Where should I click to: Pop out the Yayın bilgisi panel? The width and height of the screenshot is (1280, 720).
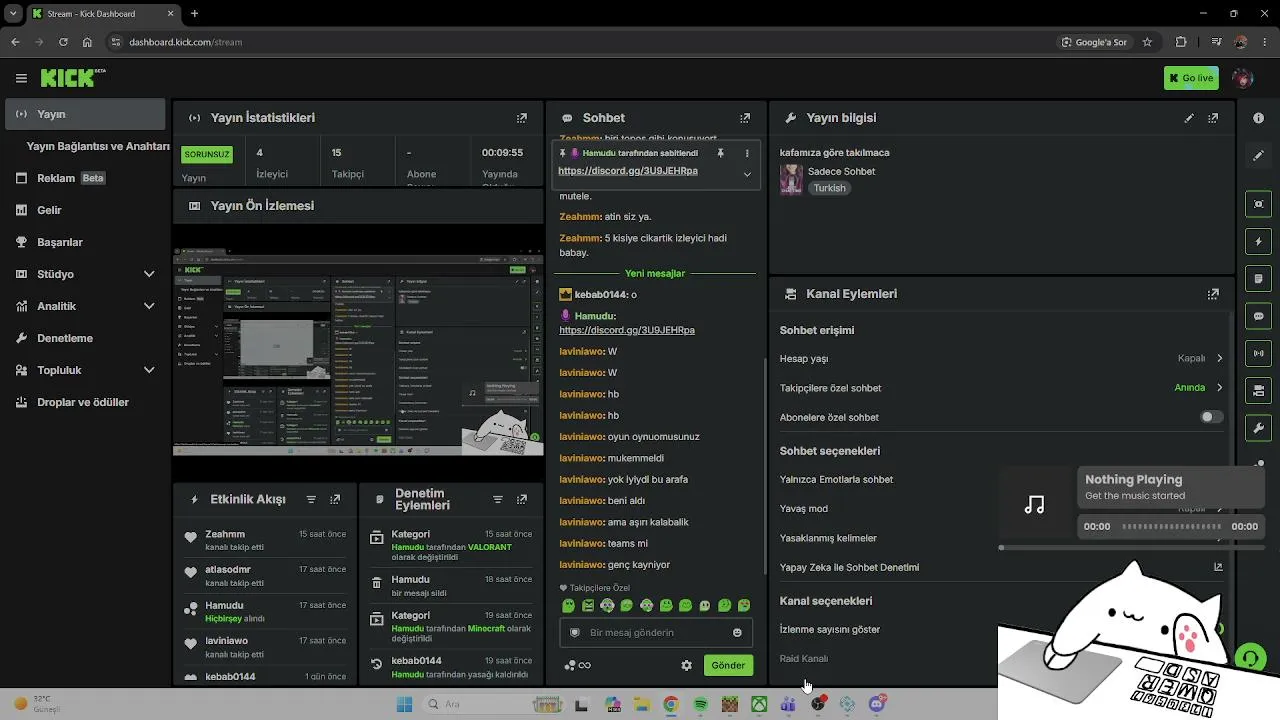(1213, 118)
